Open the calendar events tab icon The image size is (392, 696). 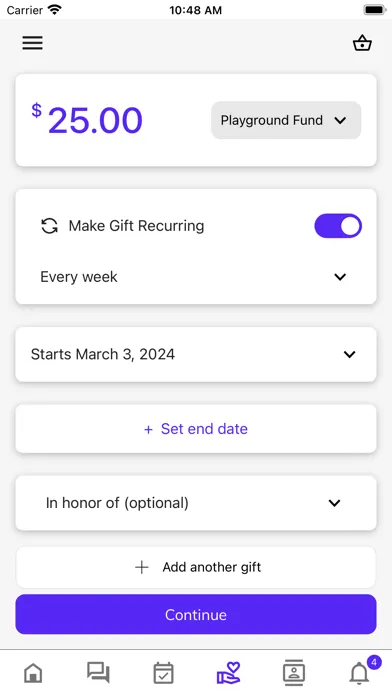click(x=163, y=673)
